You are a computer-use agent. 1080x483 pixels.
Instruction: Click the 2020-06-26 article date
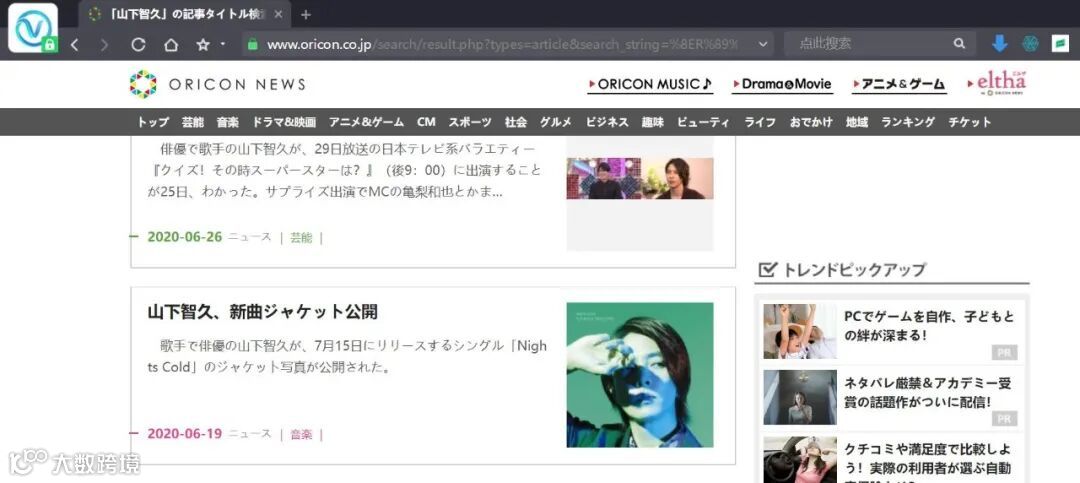click(185, 237)
